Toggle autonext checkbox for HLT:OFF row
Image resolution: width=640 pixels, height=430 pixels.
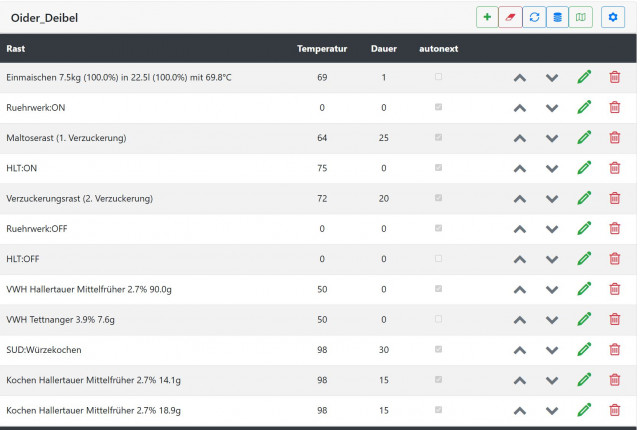click(x=438, y=259)
